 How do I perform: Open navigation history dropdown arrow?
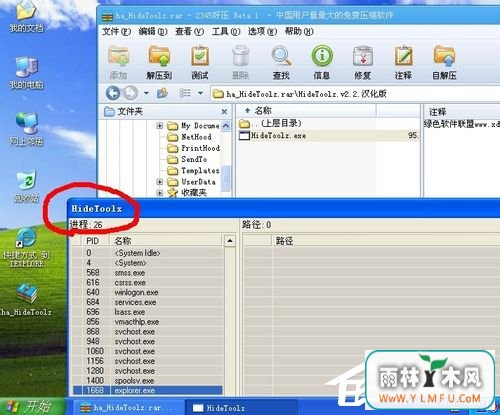(146, 93)
